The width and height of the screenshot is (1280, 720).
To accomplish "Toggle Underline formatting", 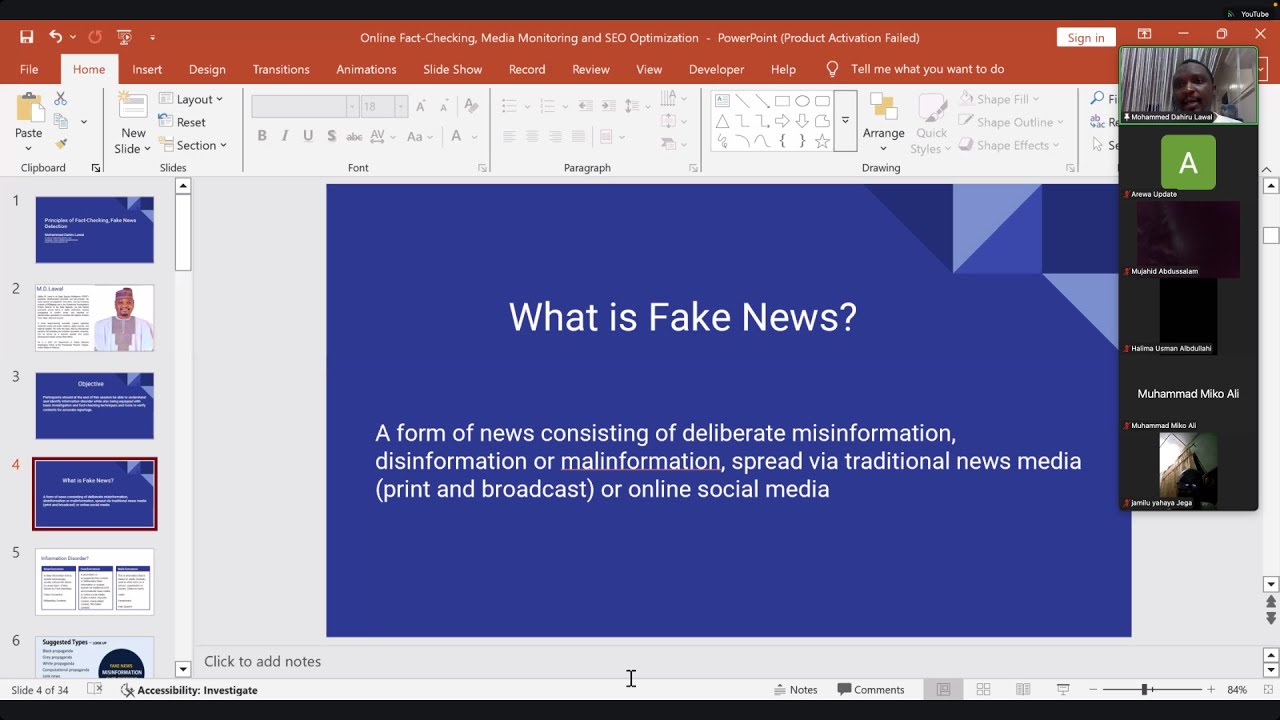I will (x=308, y=136).
